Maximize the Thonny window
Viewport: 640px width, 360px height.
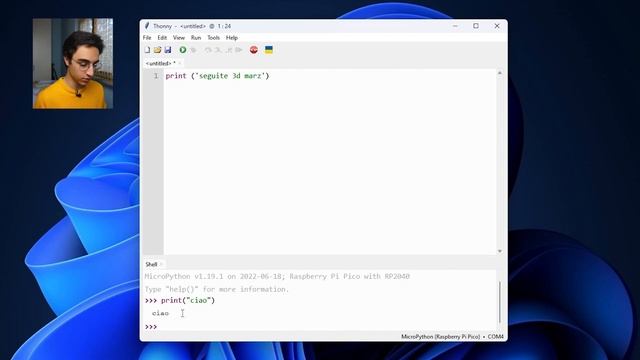tap(476, 26)
